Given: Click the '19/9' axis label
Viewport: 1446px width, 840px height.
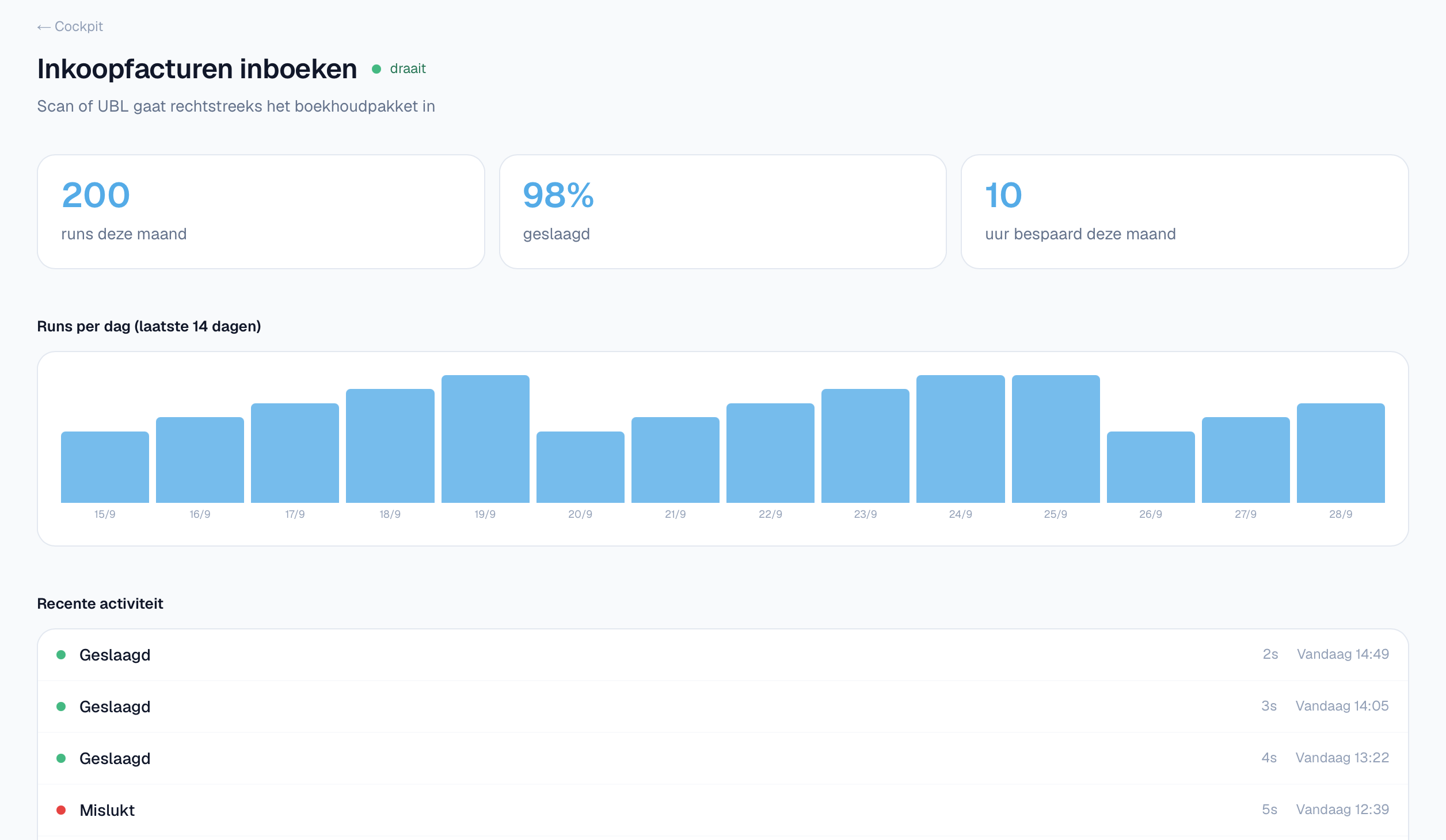Looking at the screenshot, I should (485, 514).
